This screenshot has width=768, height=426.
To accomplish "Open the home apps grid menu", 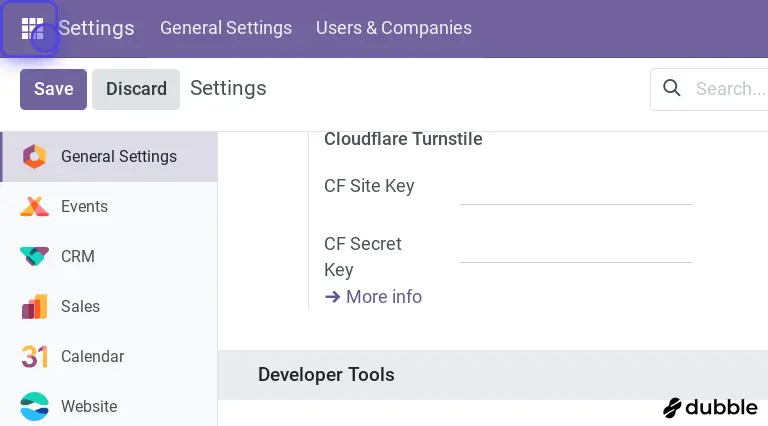I will pyautogui.click(x=32, y=28).
